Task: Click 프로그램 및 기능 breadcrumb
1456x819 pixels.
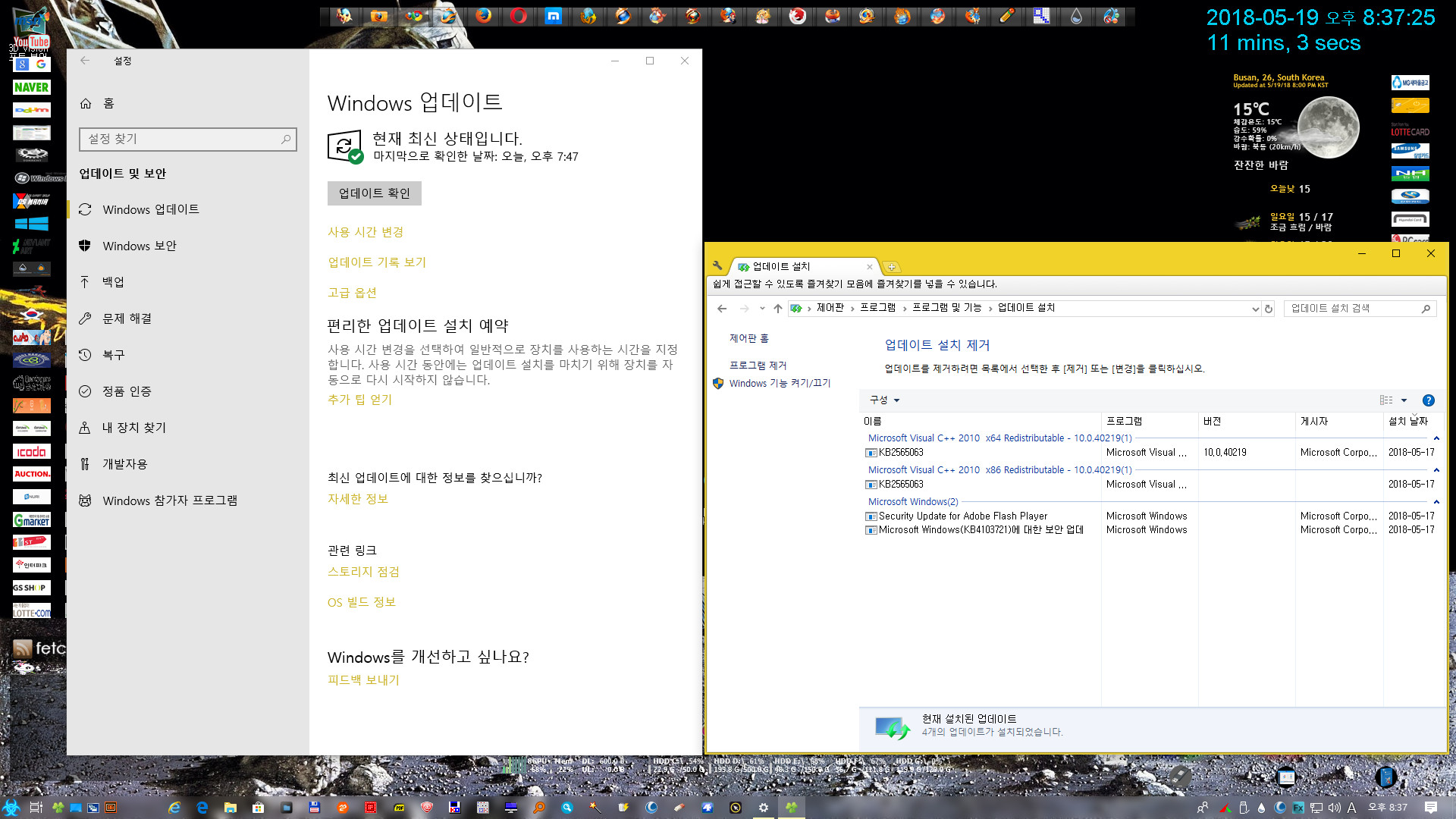Action: tap(947, 308)
